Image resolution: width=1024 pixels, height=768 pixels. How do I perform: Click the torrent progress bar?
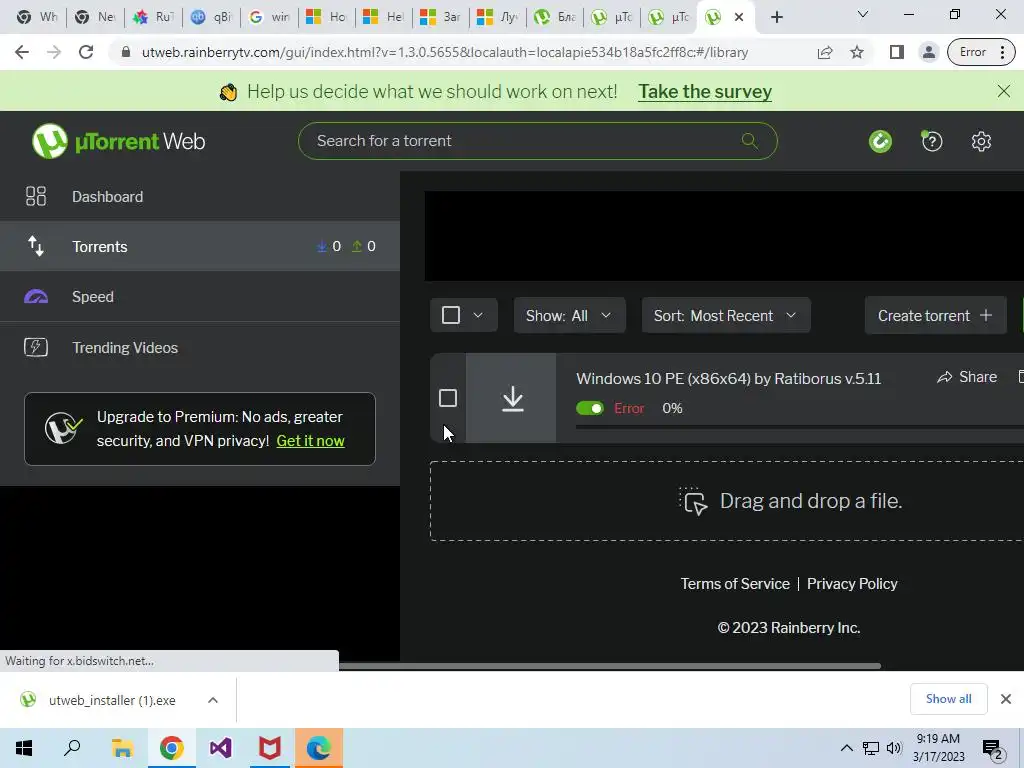pyautogui.click(x=799, y=427)
